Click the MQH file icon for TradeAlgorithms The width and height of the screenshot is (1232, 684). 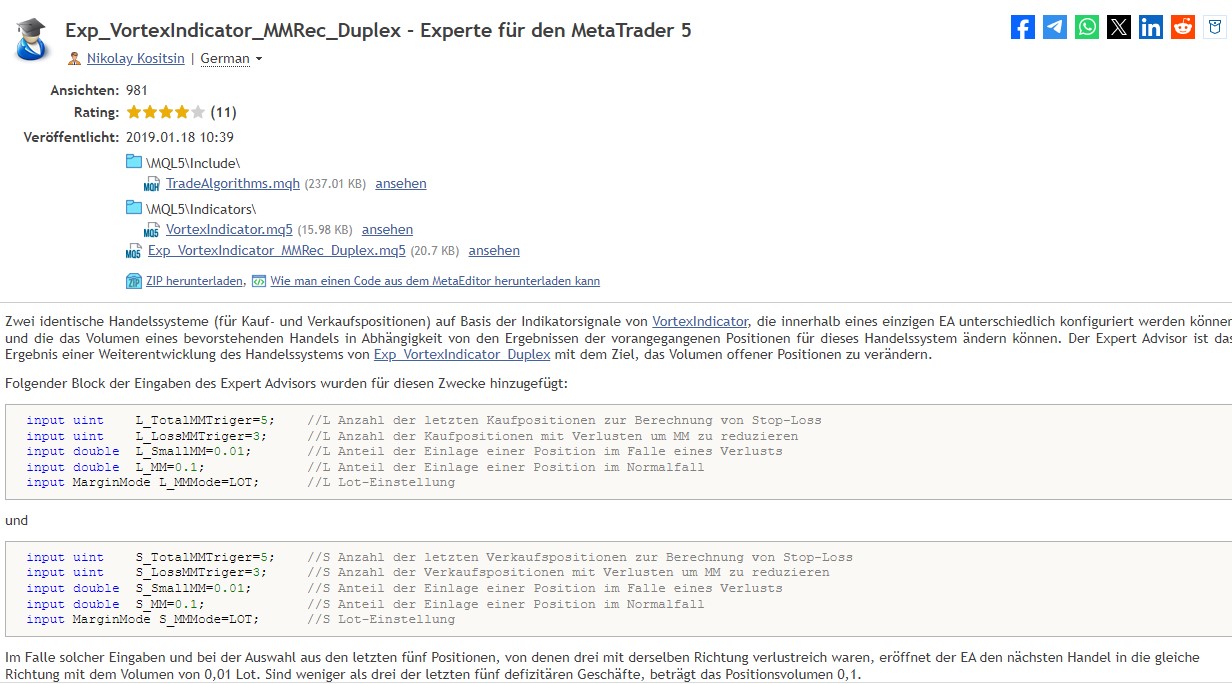[152, 184]
